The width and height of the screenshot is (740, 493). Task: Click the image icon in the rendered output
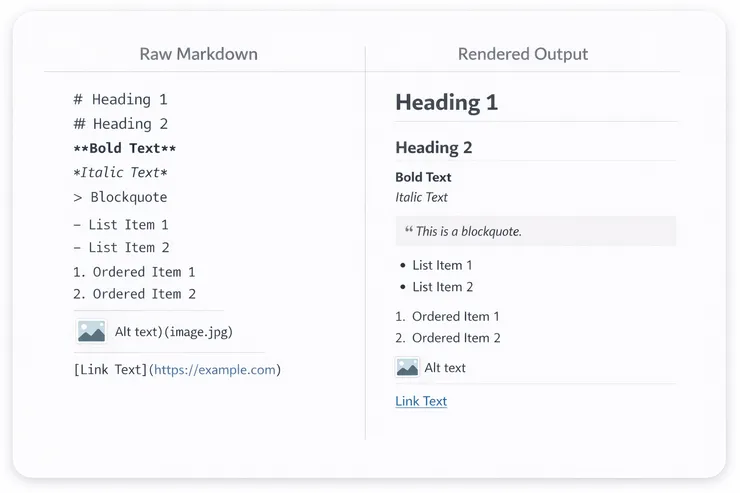[x=407, y=367]
